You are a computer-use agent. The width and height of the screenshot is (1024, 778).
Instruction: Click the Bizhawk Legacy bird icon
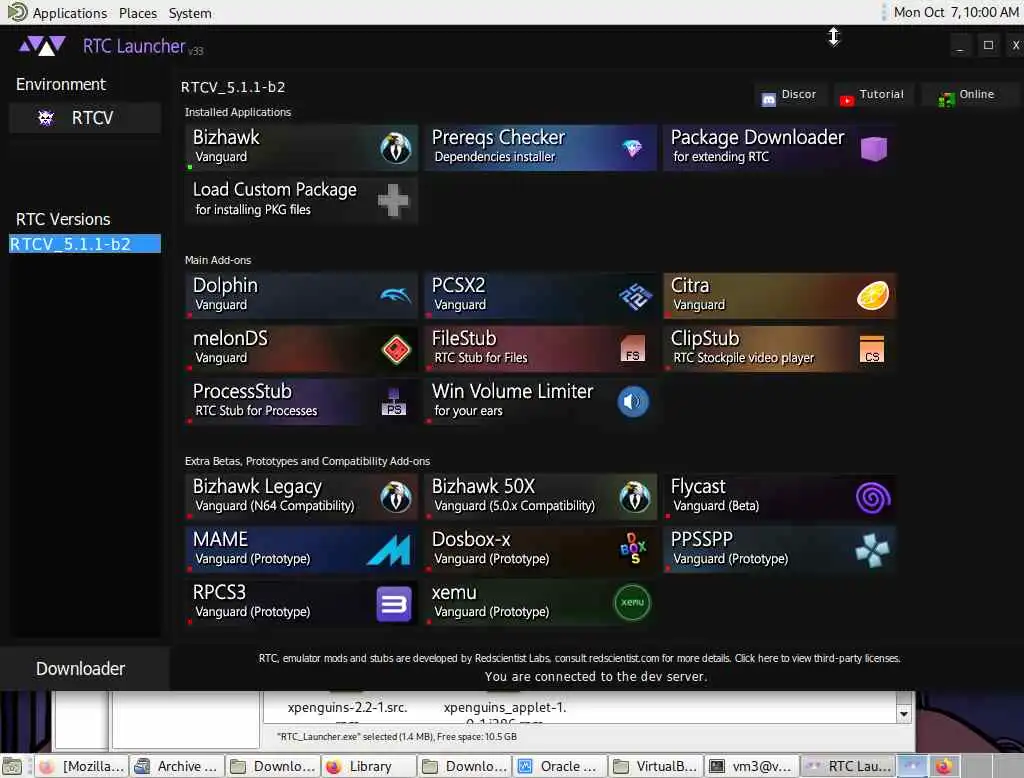click(396, 497)
